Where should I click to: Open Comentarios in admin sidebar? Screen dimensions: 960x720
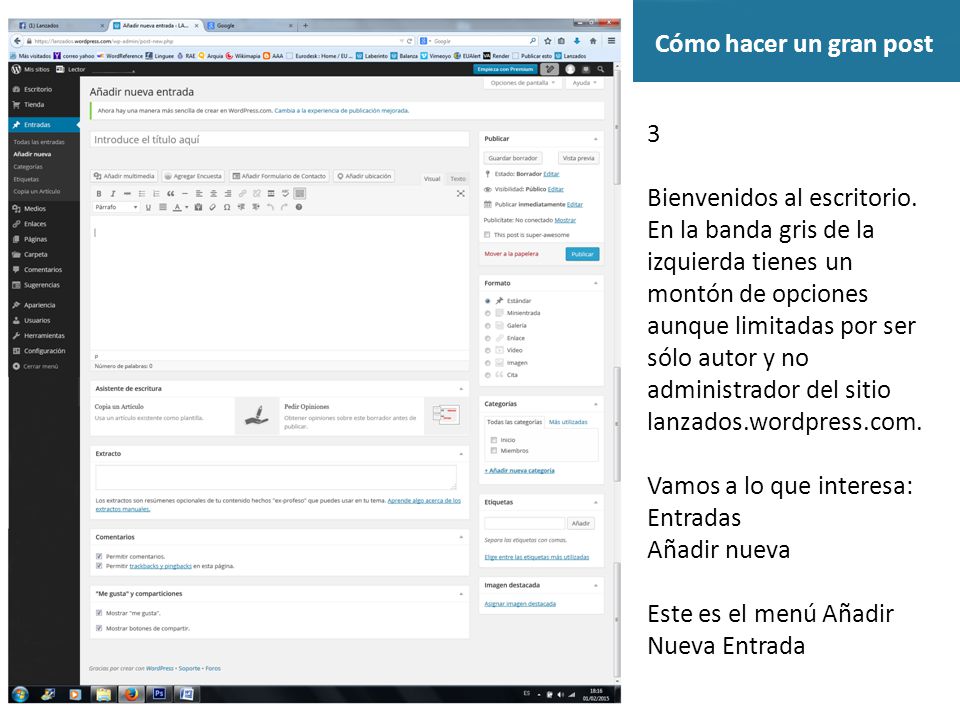coord(43,269)
